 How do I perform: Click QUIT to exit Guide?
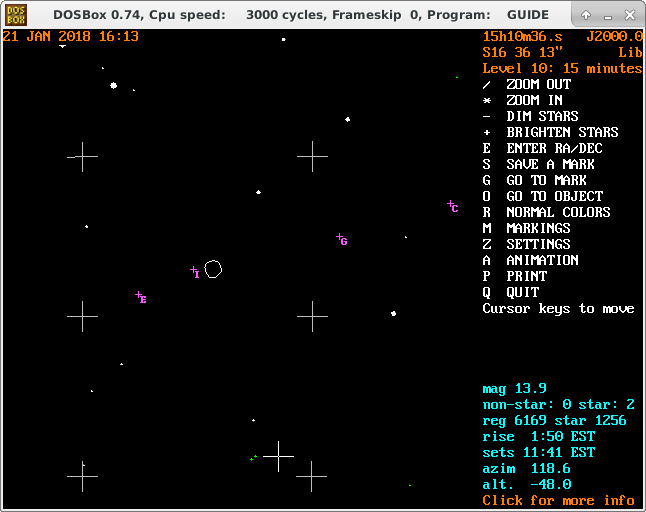point(522,293)
